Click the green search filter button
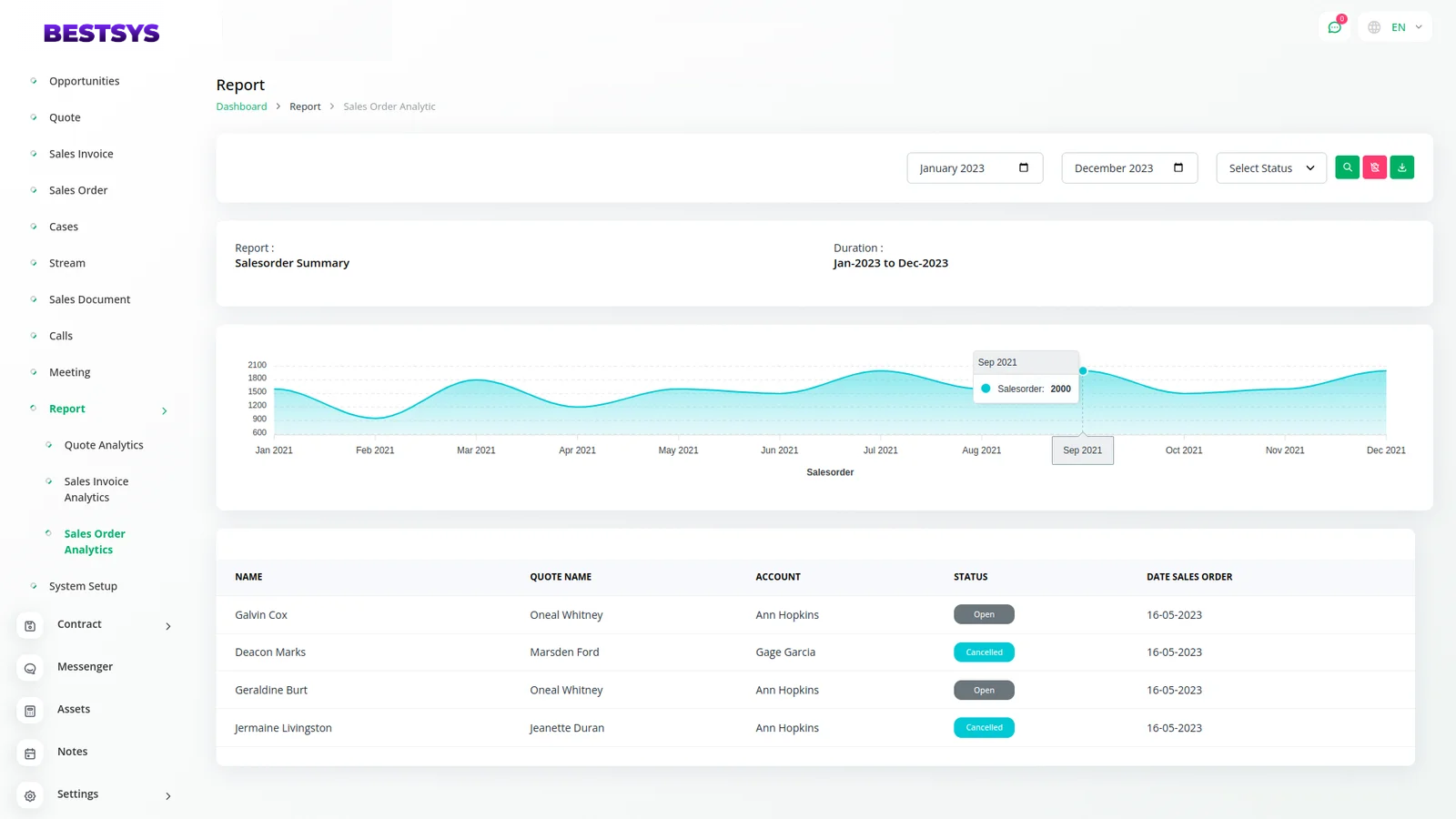Viewport: 1456px width, 819px height. [x=1347, y=167]
